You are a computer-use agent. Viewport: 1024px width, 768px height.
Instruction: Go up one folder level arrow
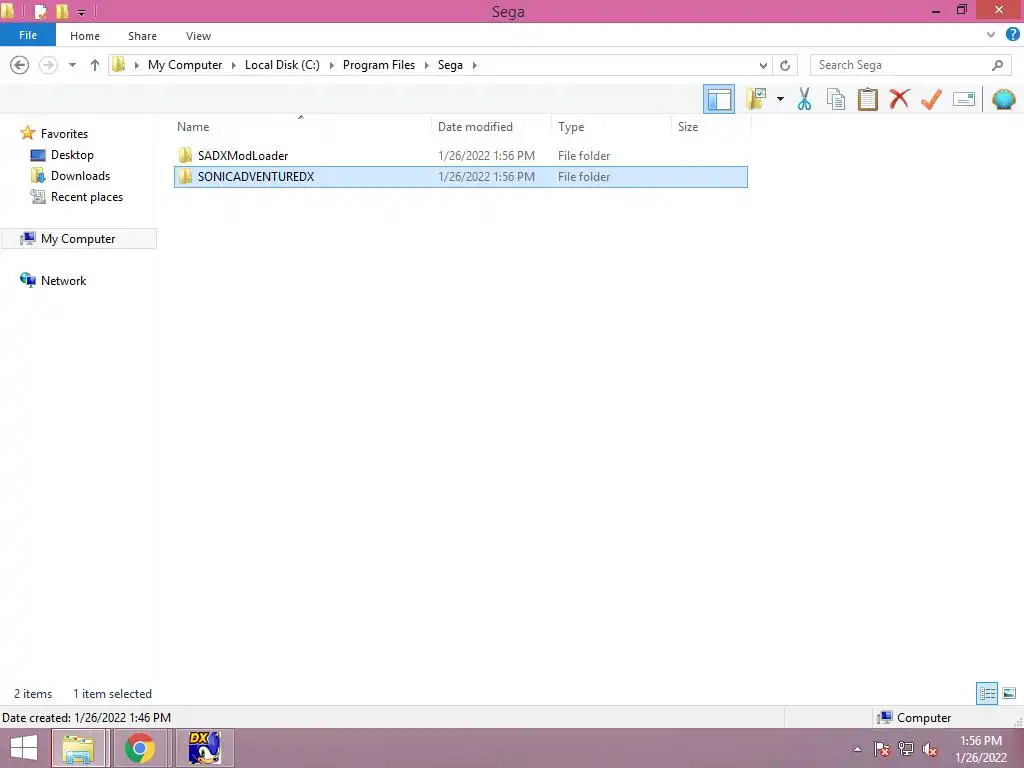click(x=95, y=65)
